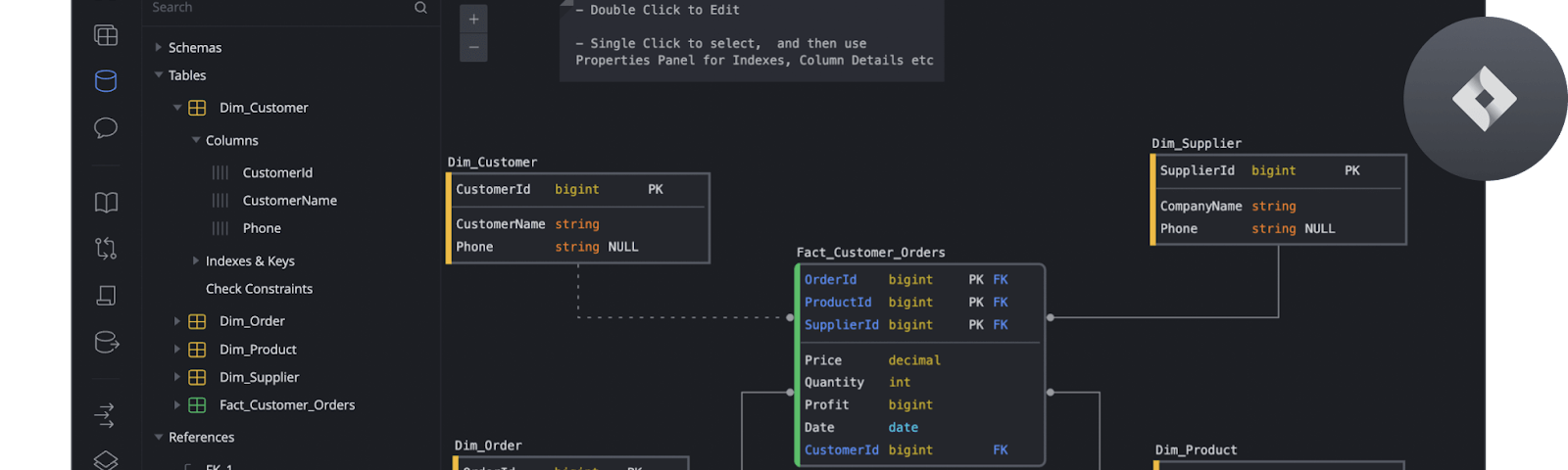
Task: Click the round Jira logo badge
Action: [x=1485, y=98]
